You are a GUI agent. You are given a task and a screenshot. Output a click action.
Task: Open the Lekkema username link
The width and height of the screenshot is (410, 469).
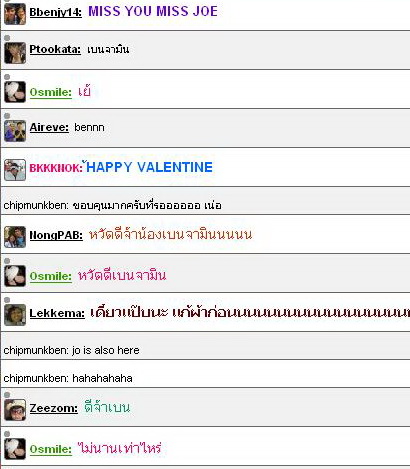(x=57, y=313)
